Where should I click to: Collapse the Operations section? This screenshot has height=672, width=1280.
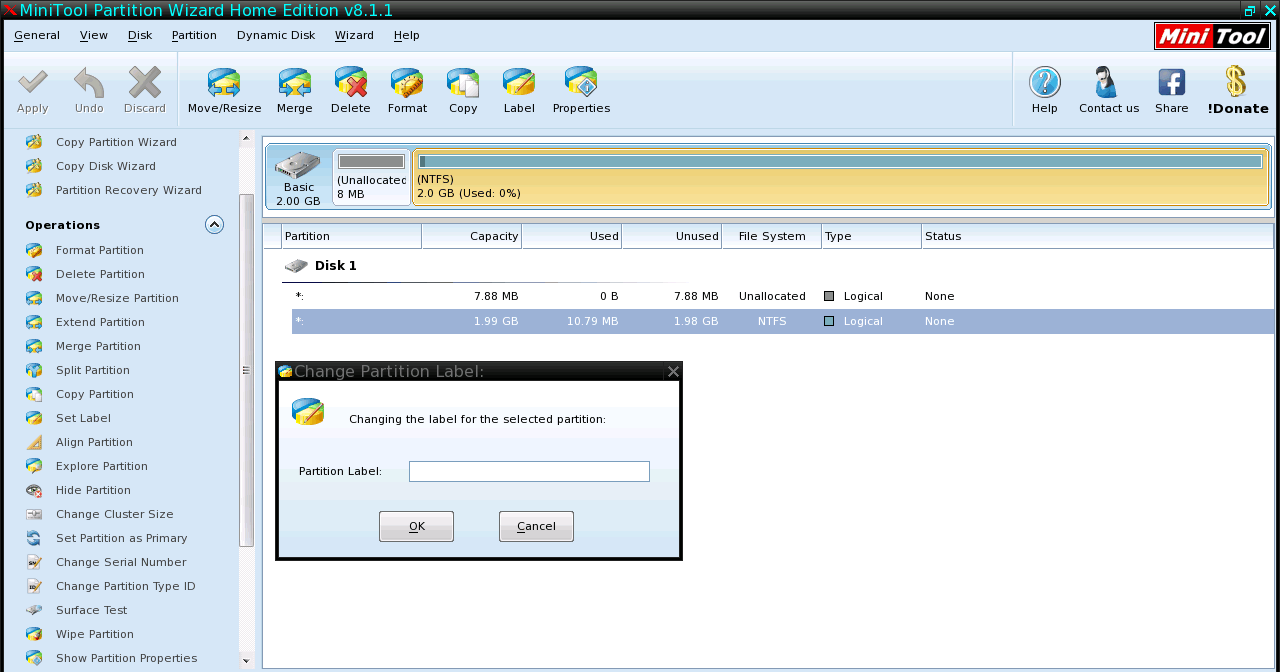coord(214,225)
